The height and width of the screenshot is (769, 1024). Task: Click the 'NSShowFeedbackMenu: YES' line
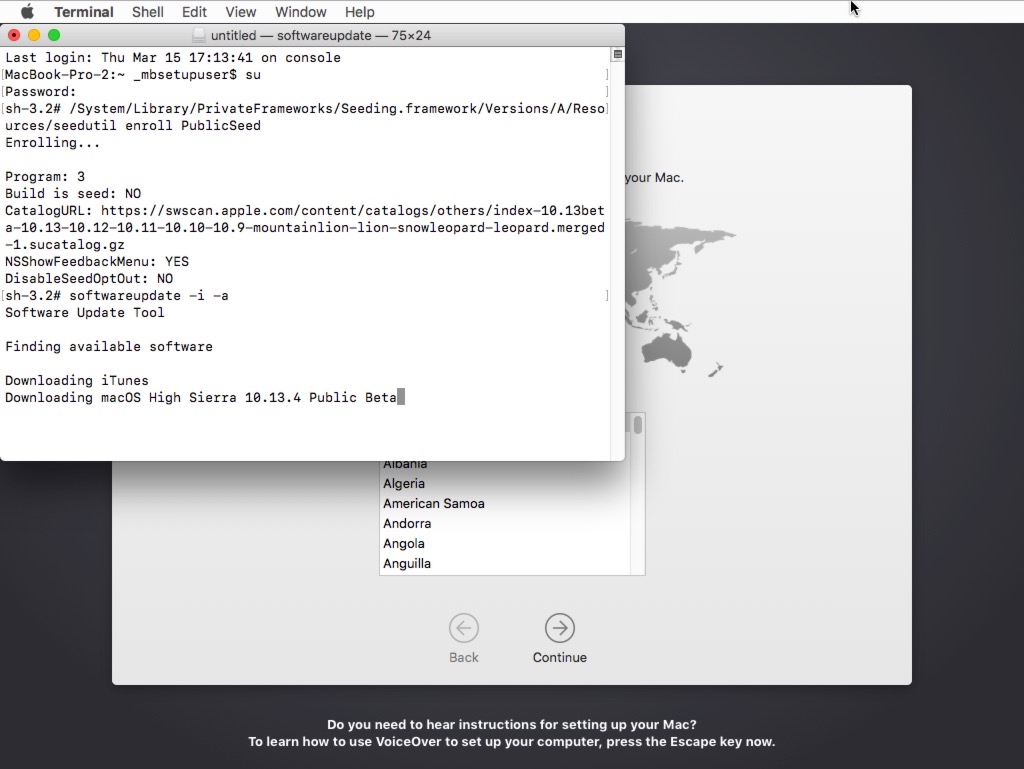[97, 262]
